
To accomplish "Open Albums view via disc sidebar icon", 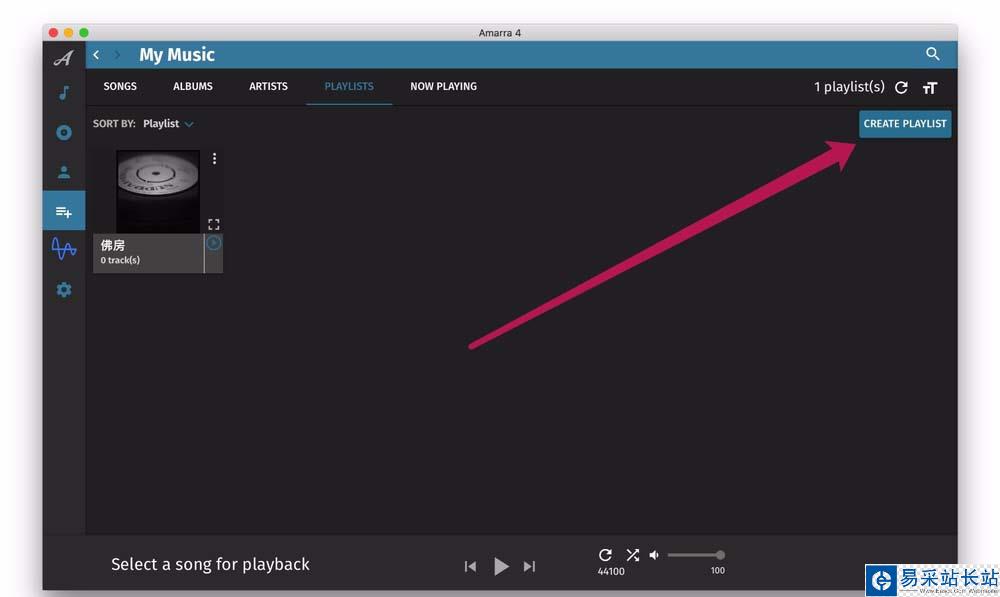I will pyautogui.click(x=64, y=133).
